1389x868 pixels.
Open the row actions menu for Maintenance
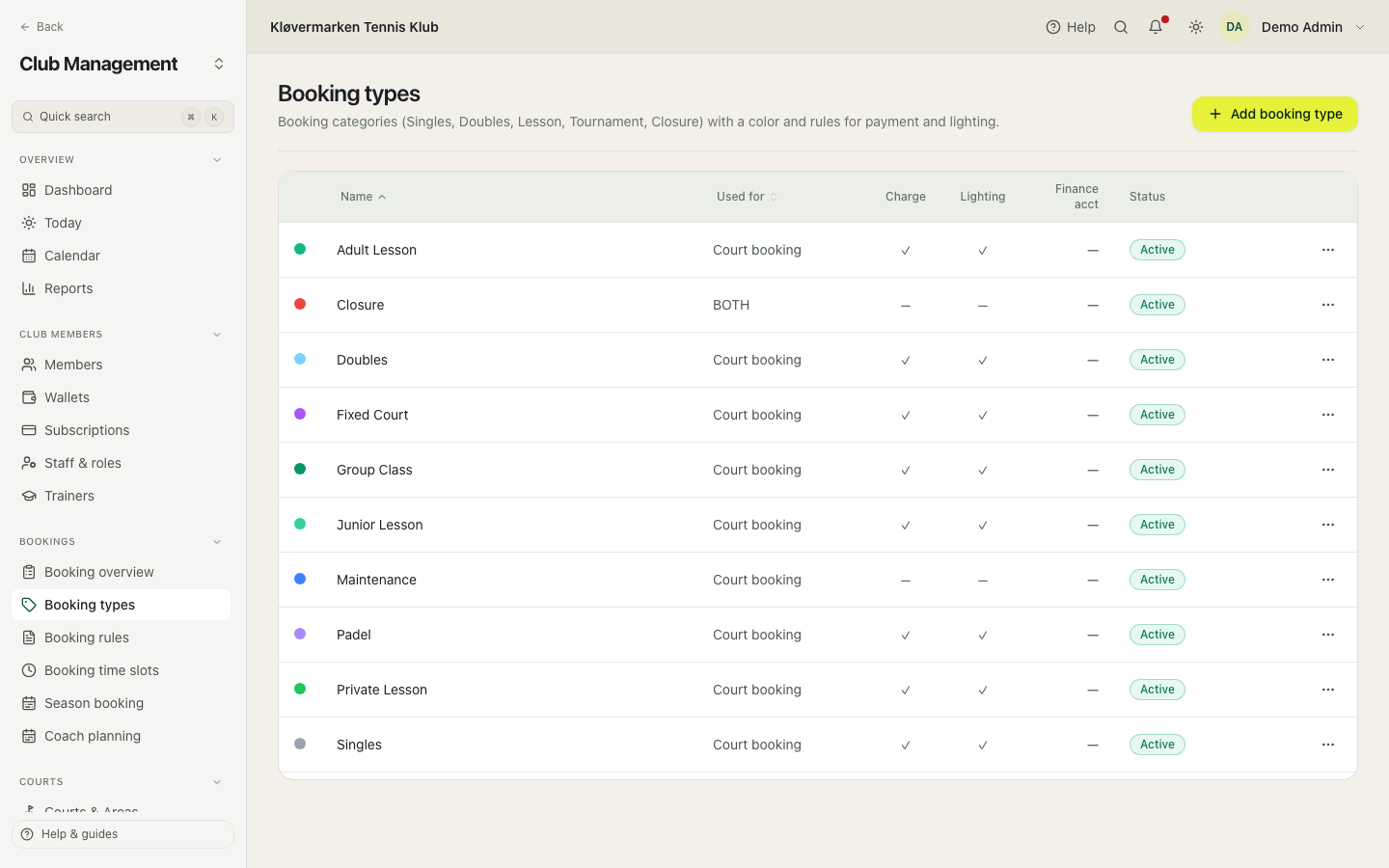click(1328, 580)
